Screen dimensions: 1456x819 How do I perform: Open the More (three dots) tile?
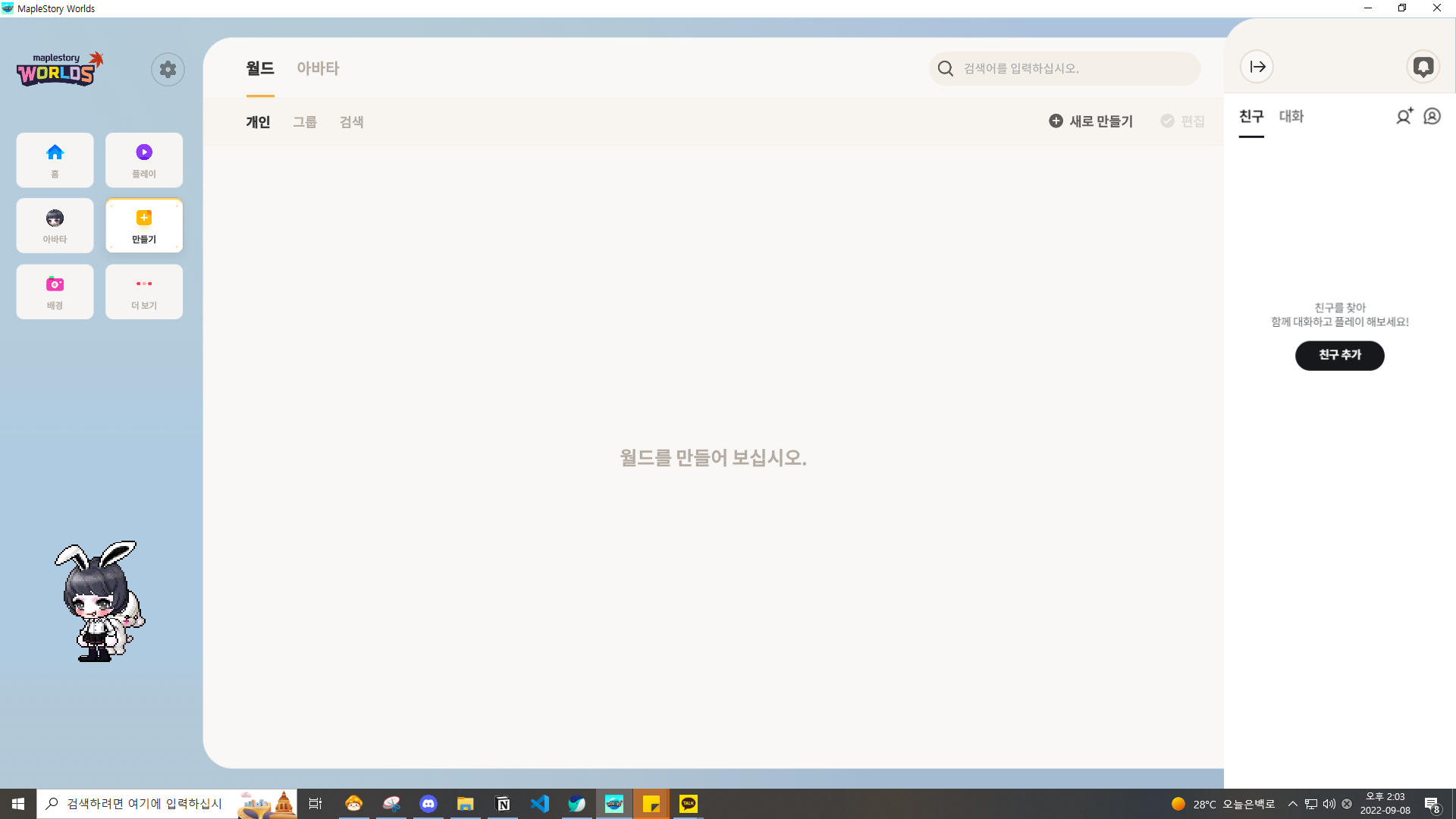click(144, 291)
